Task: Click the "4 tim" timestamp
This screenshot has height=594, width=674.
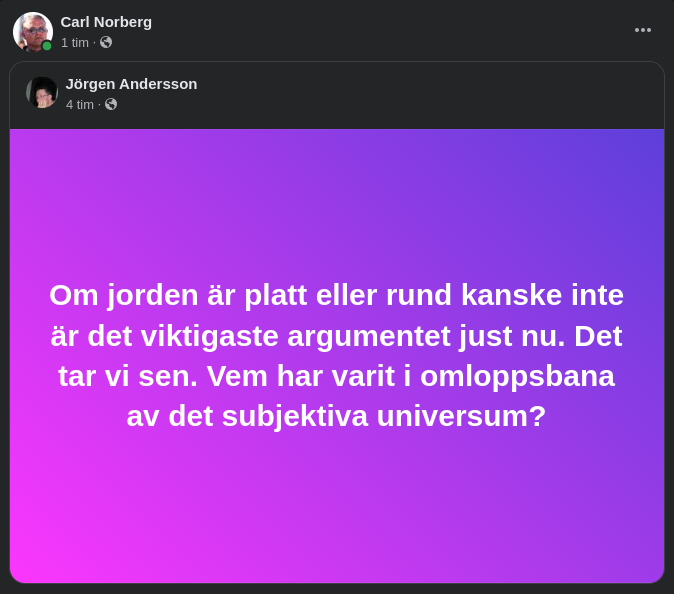Action: pyautogui.click(x=79, y=104)
